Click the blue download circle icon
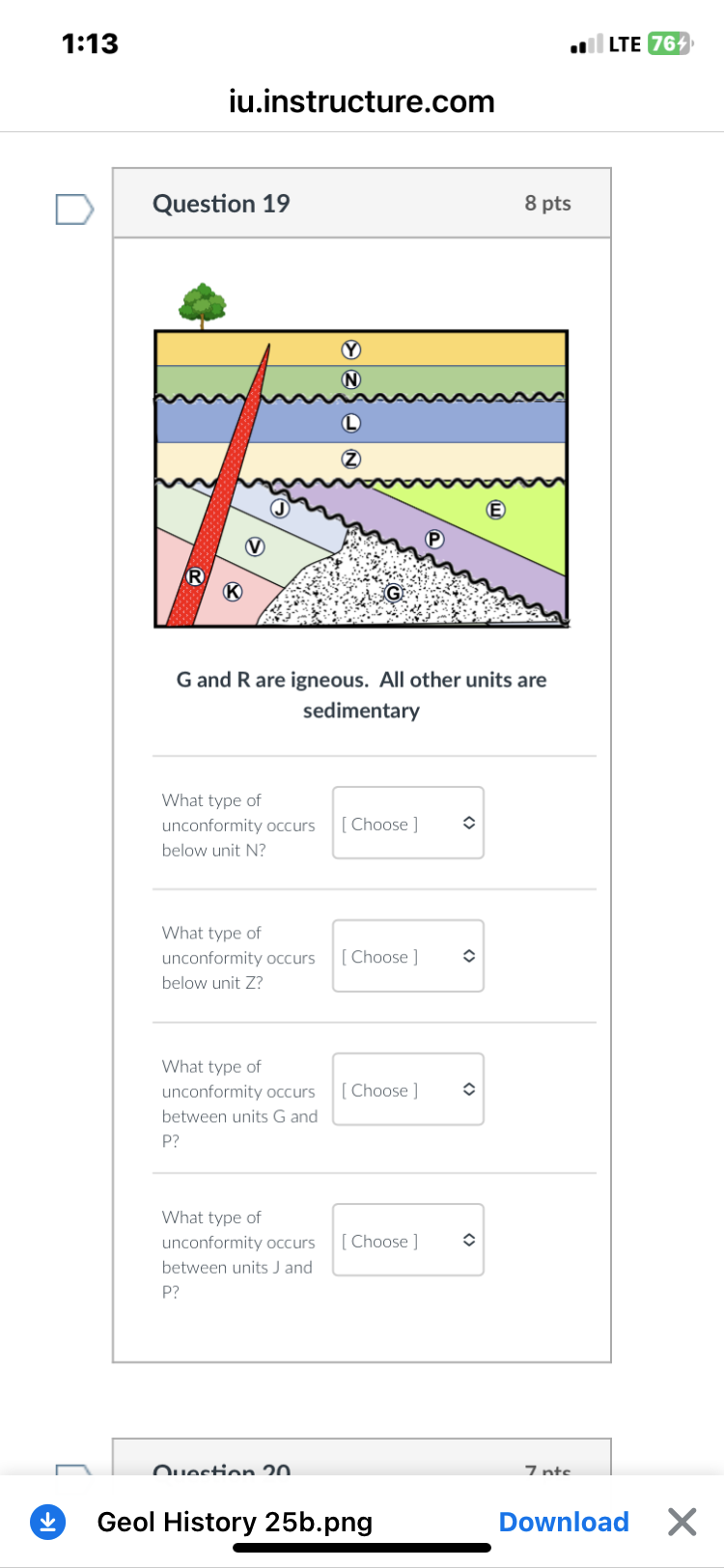This screenshot has height=1568, width=724. pyautogui.click(x=48, y=1522)
